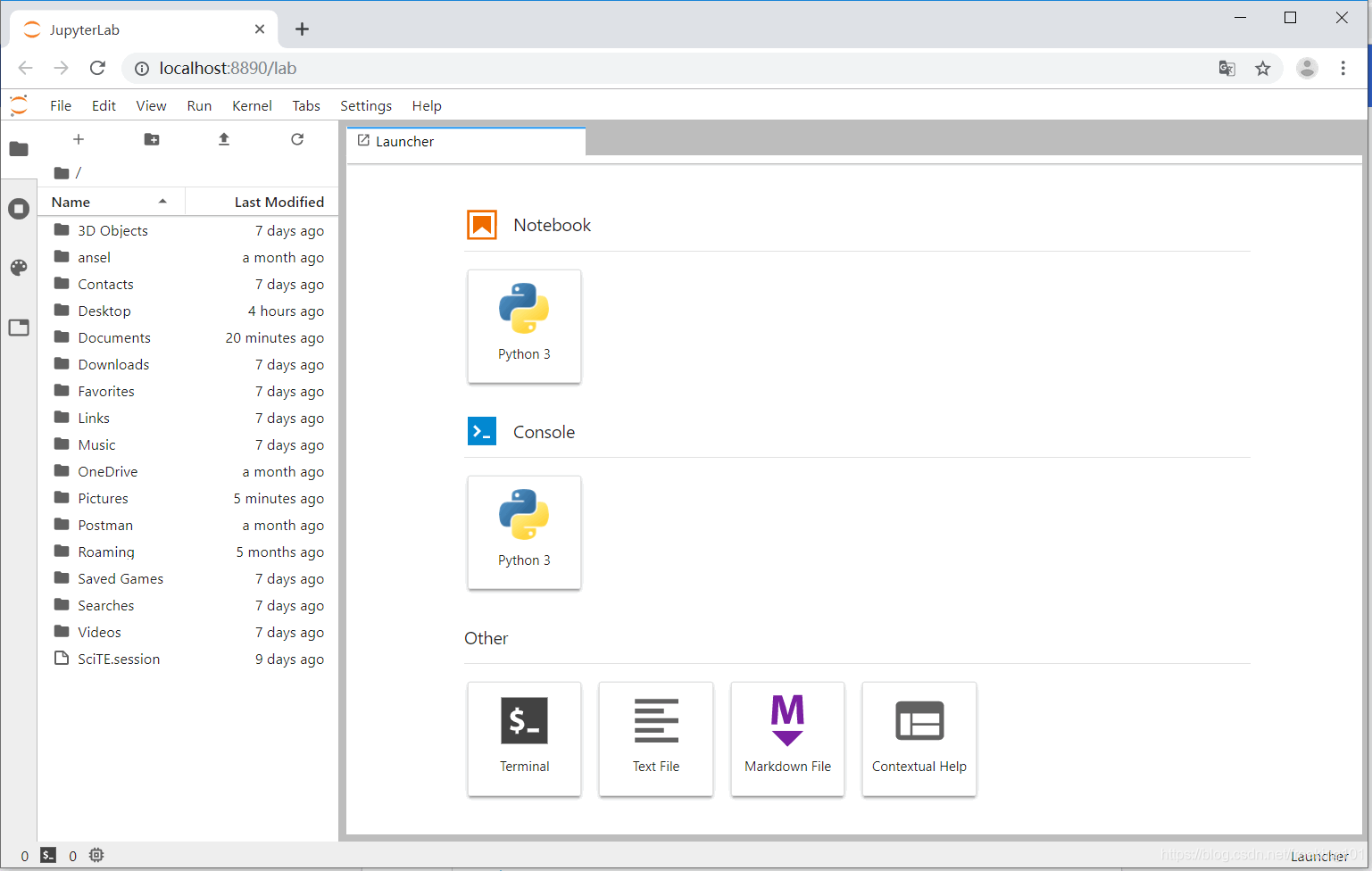The width and height of the screenshot is (1372, 871).
Task: Bookmark this page with star icon
Action: click(1262, 68)
